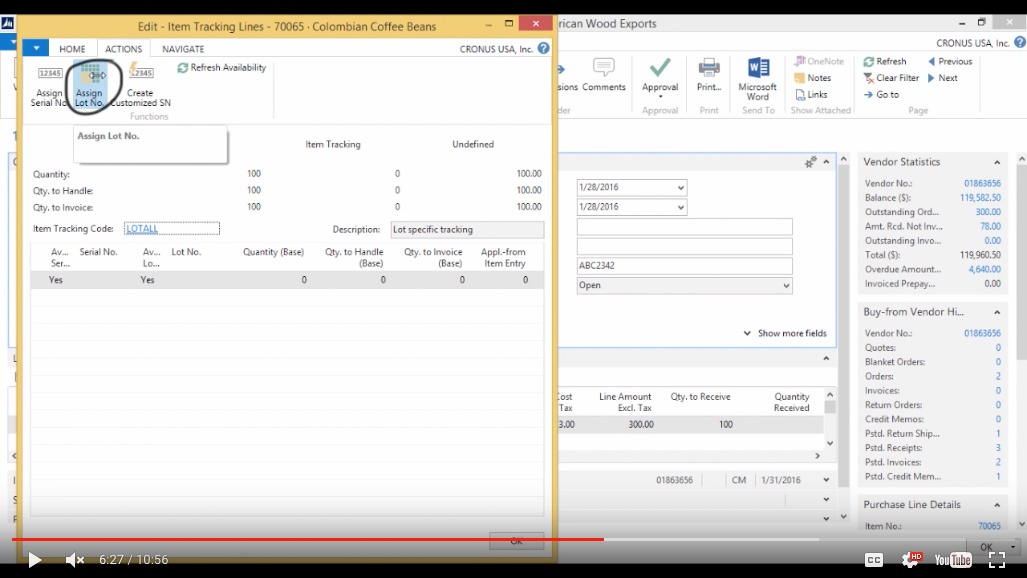Enter fullscreen video mode

[x=997, y=560]
